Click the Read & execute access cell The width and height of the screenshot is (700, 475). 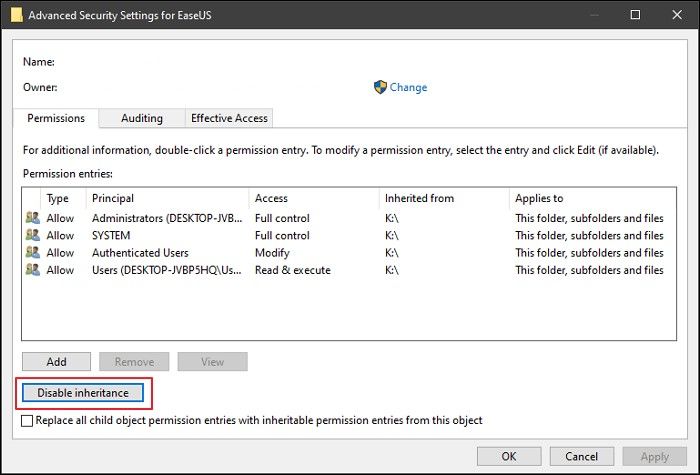(293, 270)
